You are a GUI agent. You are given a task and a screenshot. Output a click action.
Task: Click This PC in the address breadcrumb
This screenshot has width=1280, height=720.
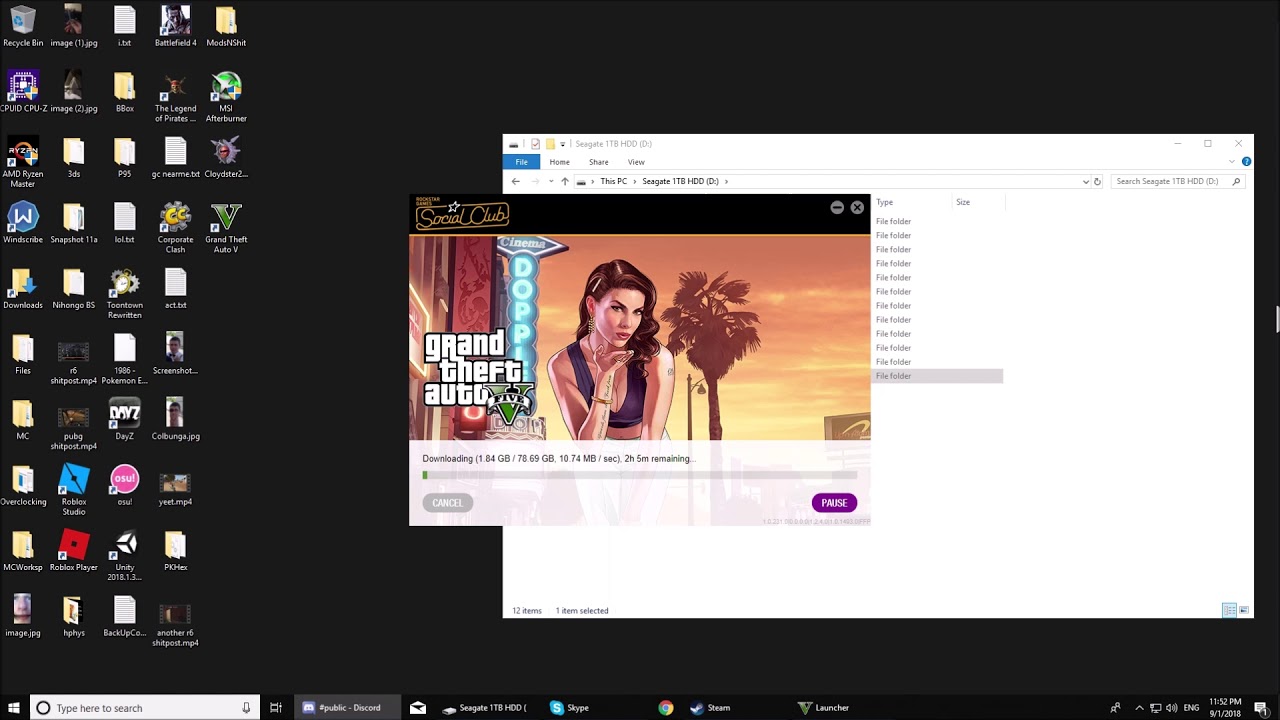pyautogui.click(x=613, y=181)
